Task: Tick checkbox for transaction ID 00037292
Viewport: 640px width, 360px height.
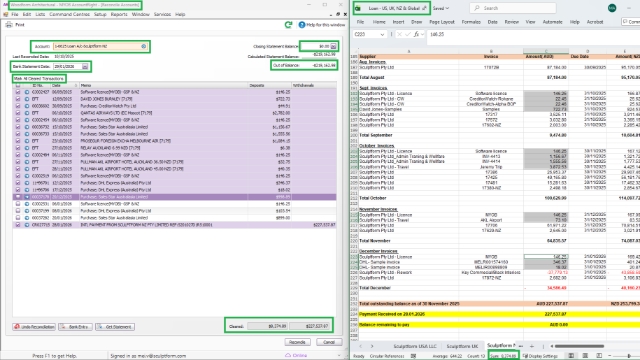Action: point(18,218)
